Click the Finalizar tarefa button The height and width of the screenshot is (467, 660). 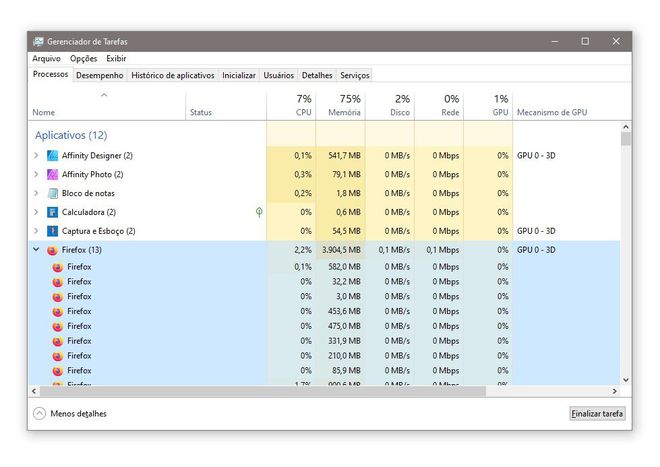tap(597, 414)
